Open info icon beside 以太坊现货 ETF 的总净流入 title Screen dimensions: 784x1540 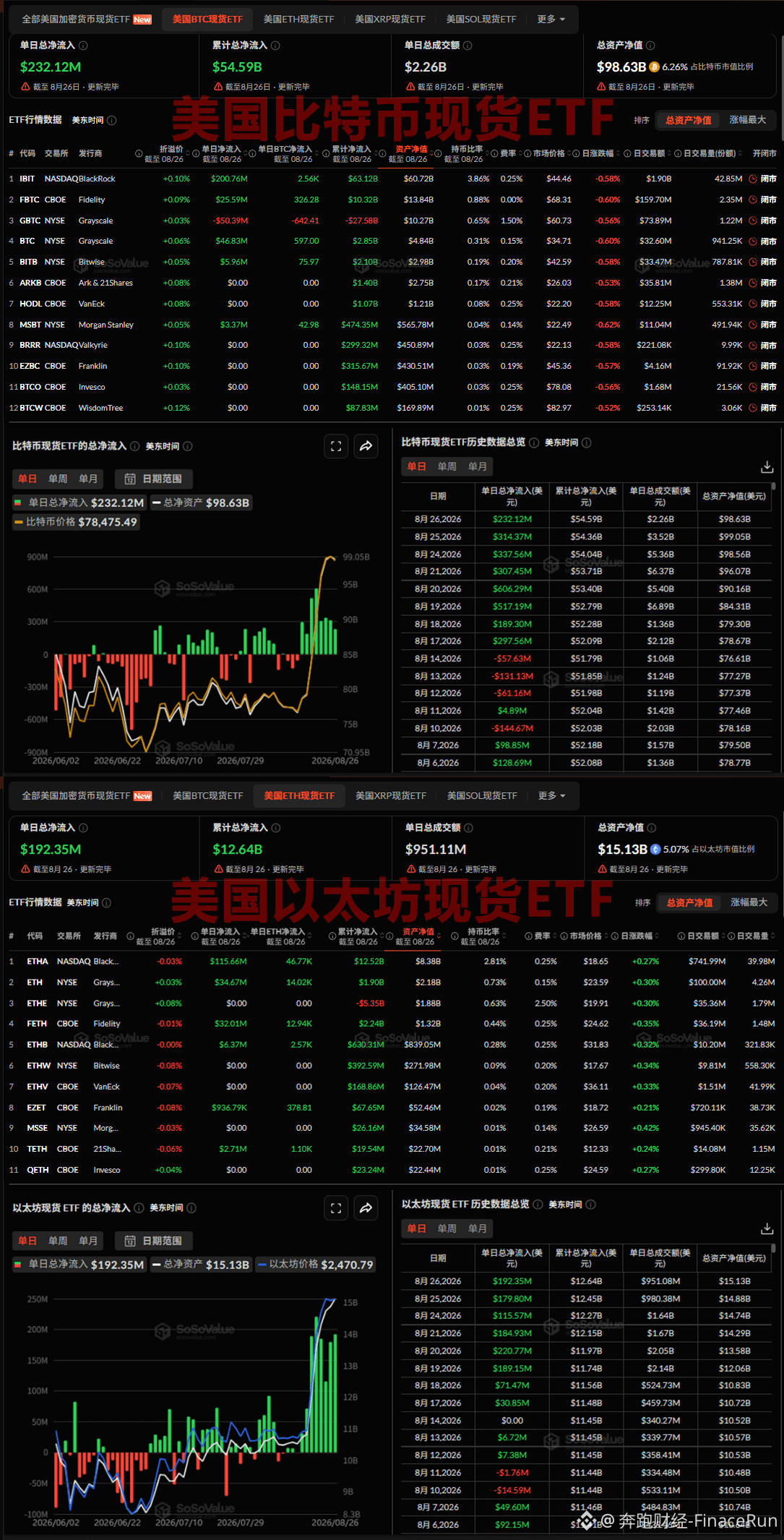[x=139, y=1208]
